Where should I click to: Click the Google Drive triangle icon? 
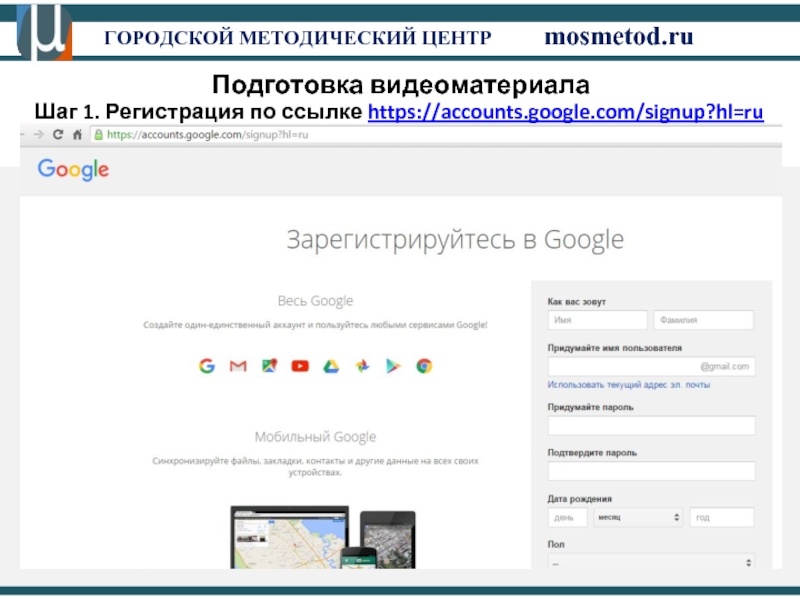point(331,366)
